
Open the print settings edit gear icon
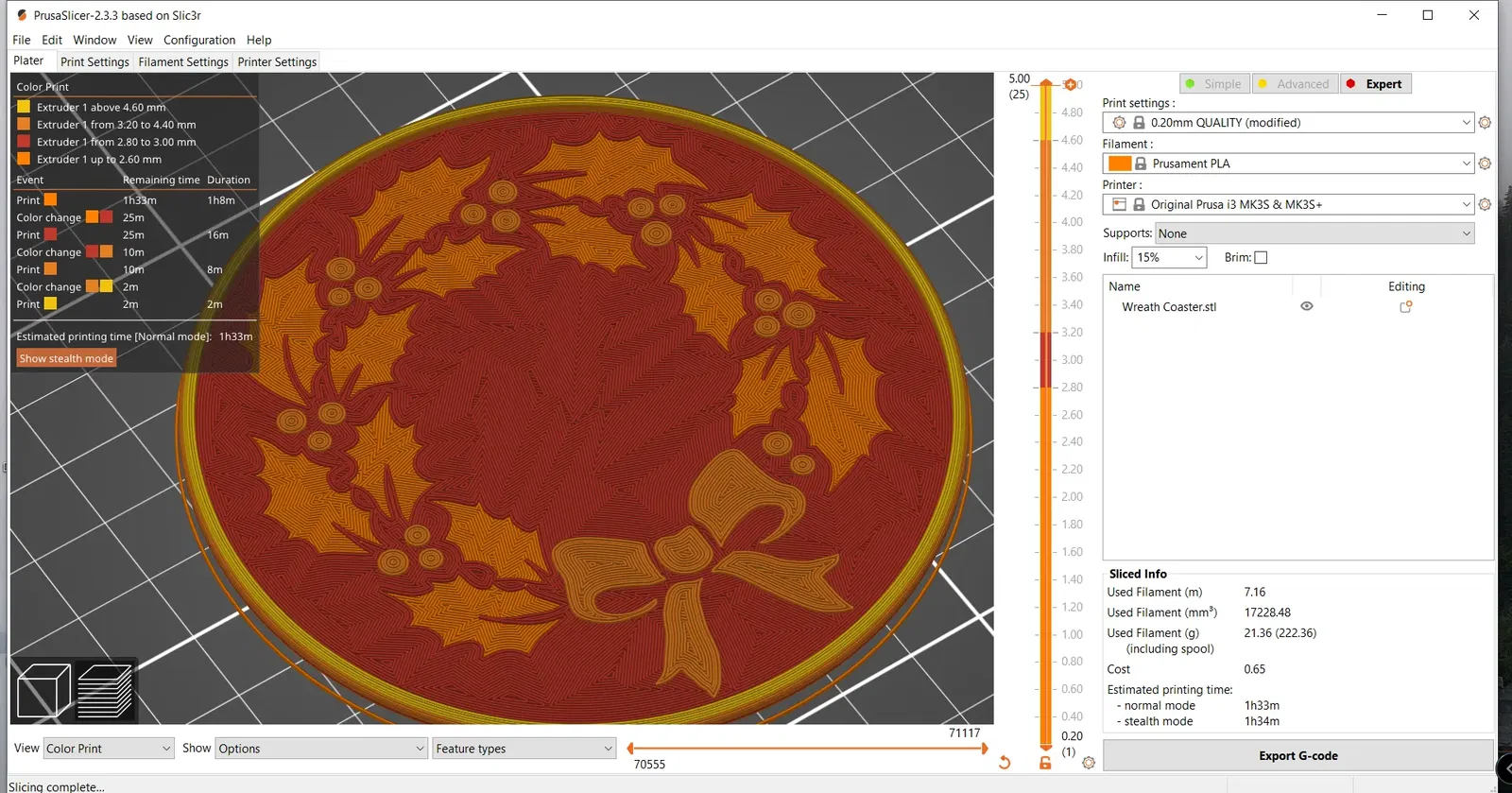pyautogui.click(x=1485, y=123)
